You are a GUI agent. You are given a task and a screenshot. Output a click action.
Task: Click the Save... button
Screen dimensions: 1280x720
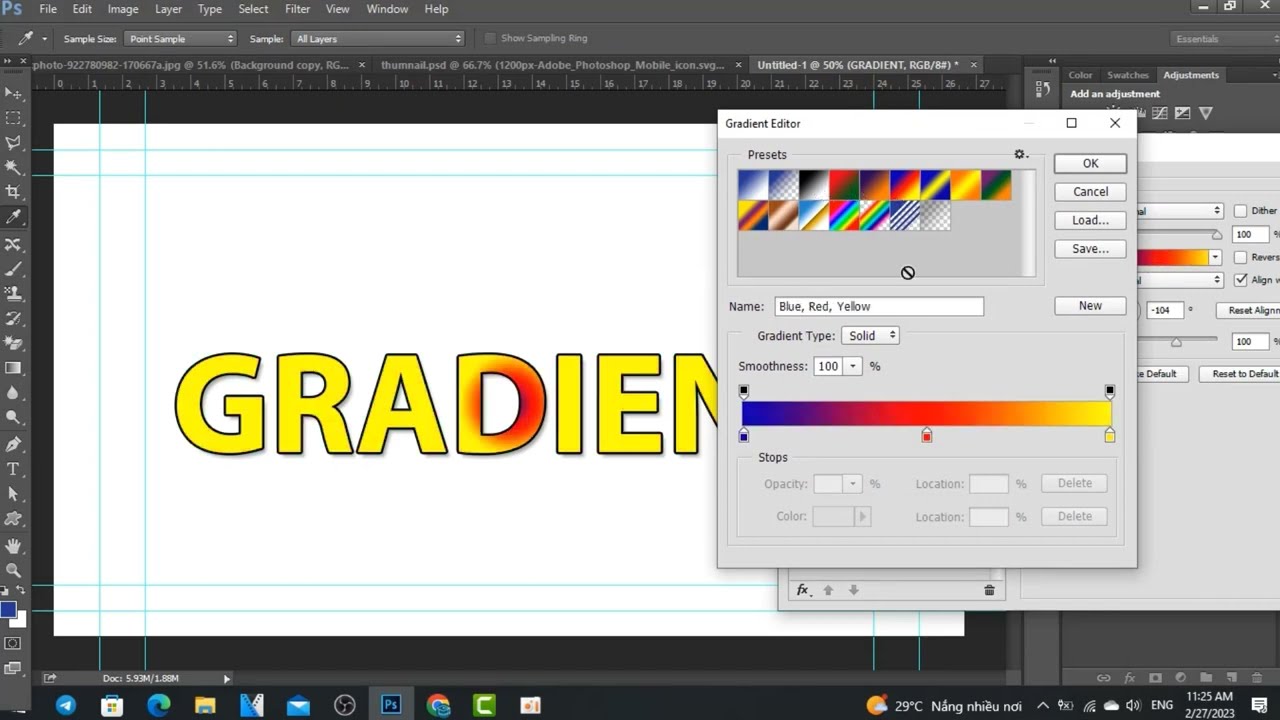click(1090, 249)
